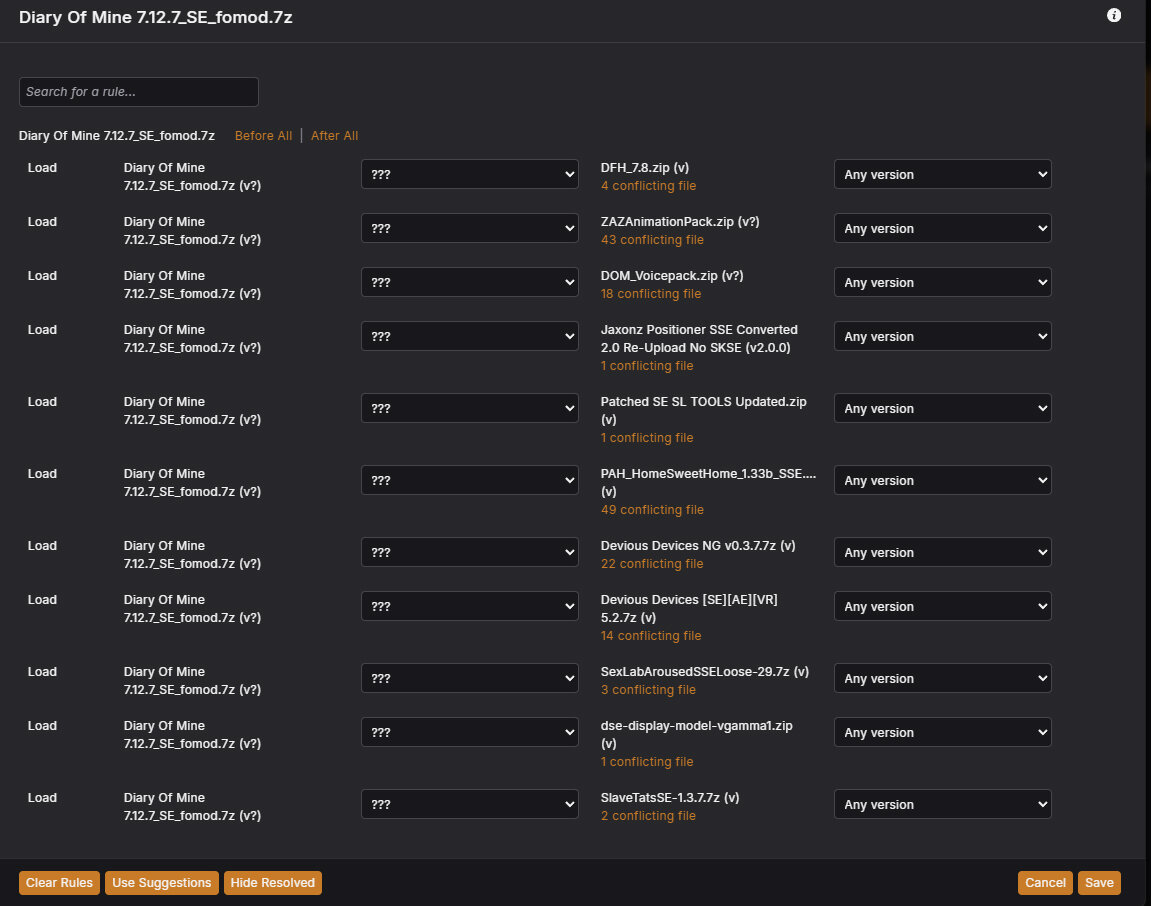Open rule type dropdown for SexLabArousedSSELoose
1151x906 pixels.
click(470, 678)
